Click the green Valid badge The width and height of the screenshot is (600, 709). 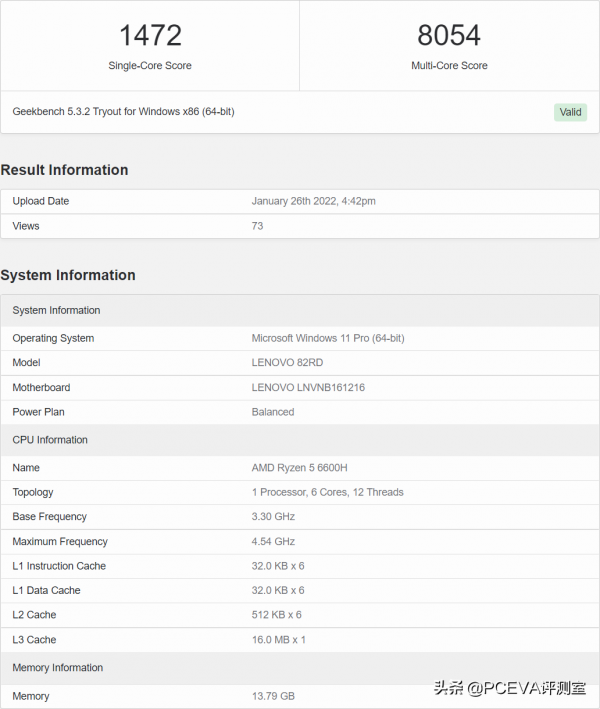tap(570, 112)
